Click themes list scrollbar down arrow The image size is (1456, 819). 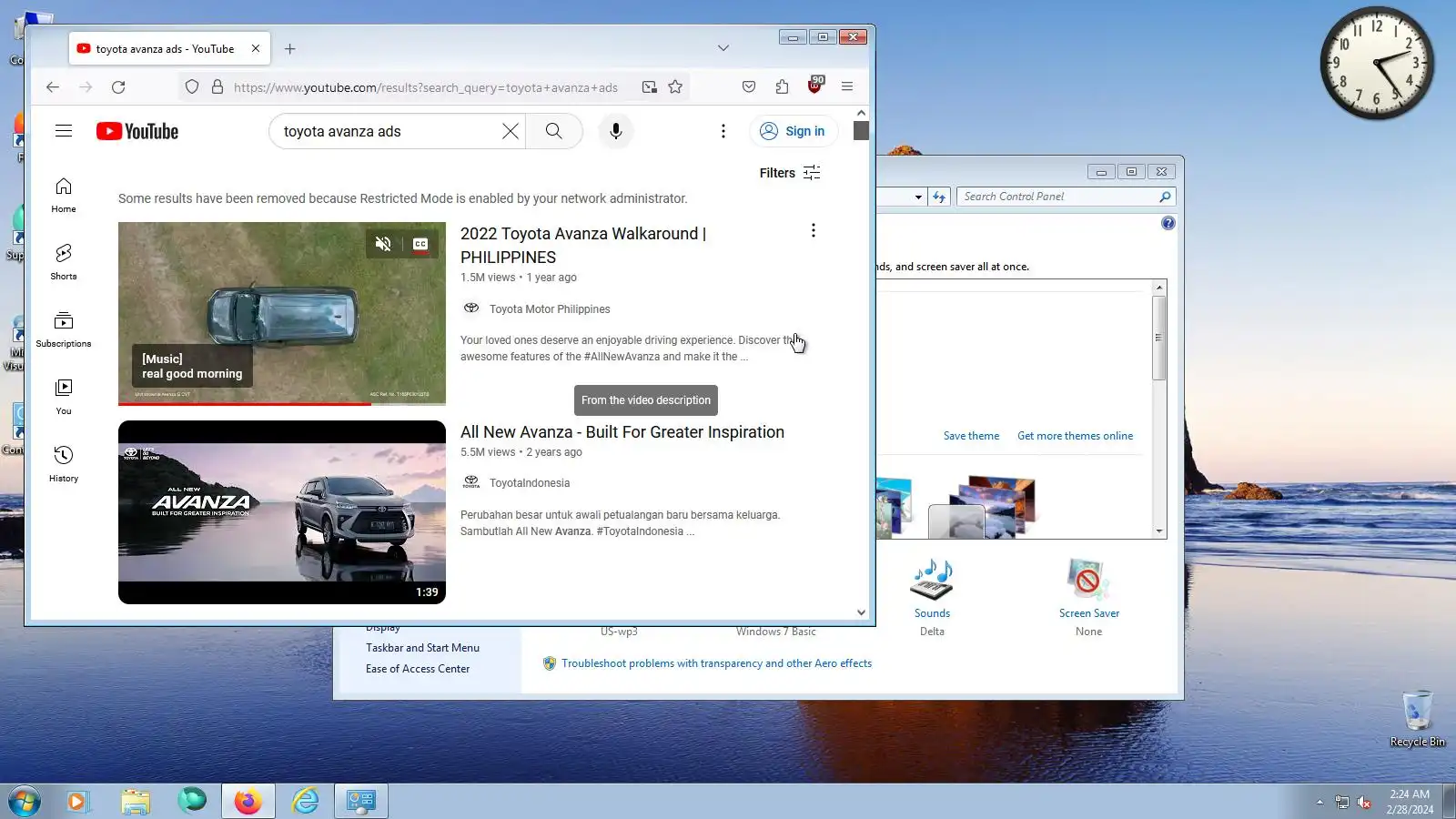[x=1159, y=531]
